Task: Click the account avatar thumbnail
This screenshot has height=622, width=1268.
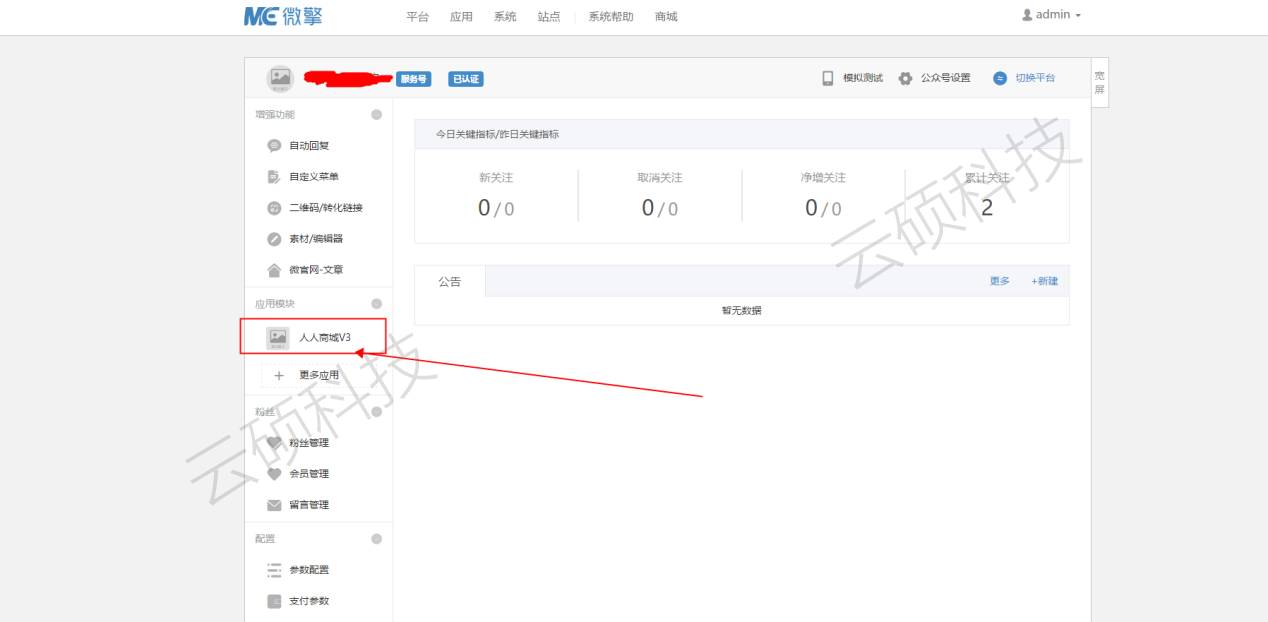Action: tap(280, 78)
